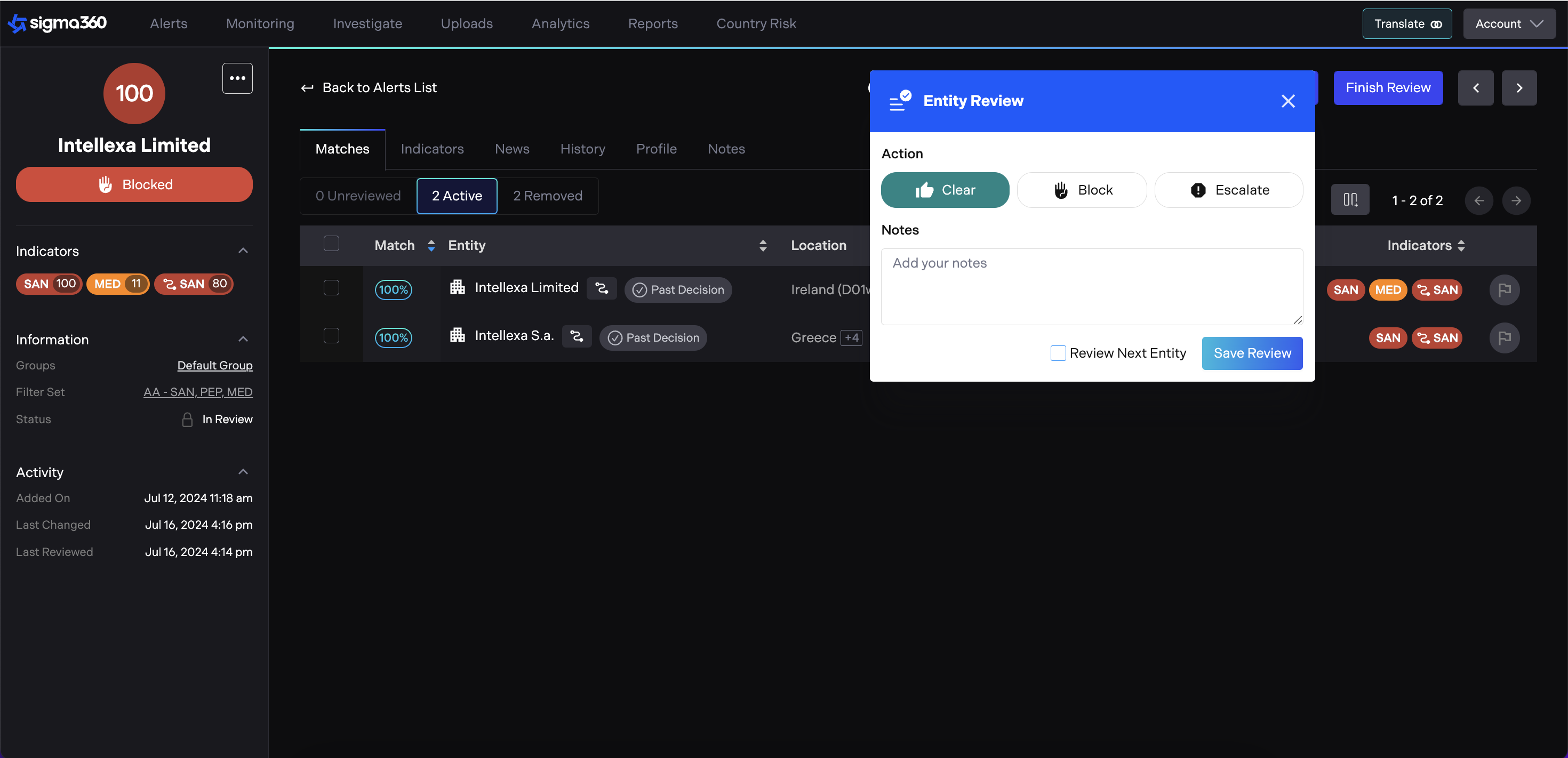Open the Account dropdown

click(x=1508, y=24)
